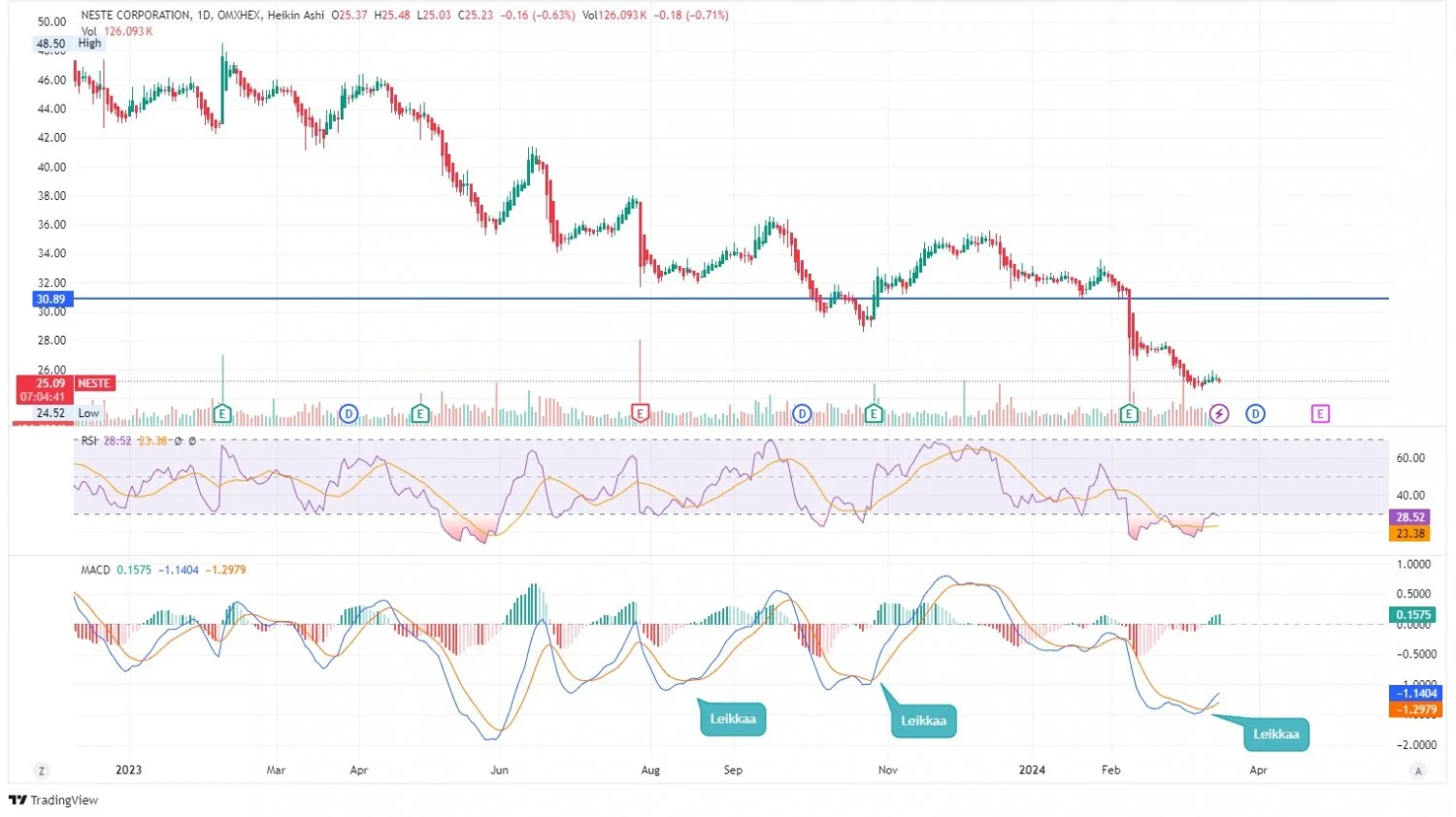This screenshot has height=817, width=1456.
Task: Open green earnings marker just before November
Action: (874, 414)
